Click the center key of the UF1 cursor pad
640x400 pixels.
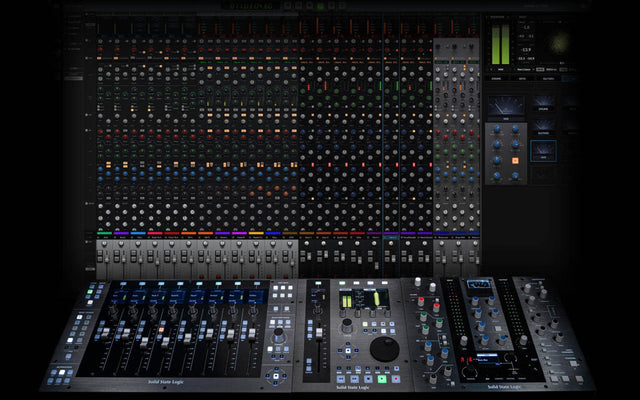click(x=348, y=351)
